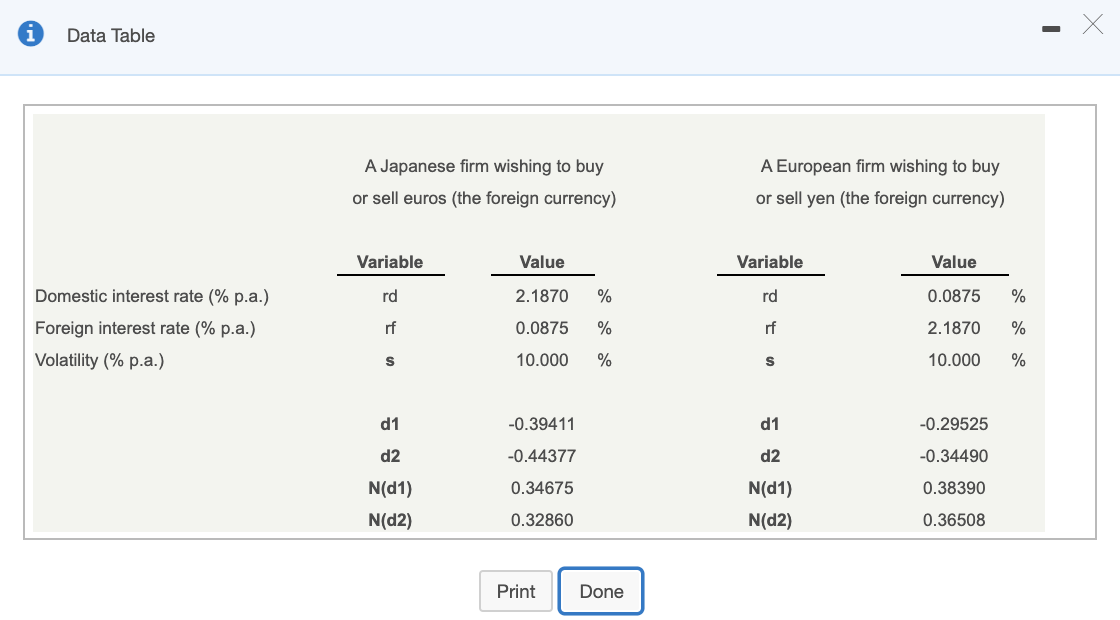The width and height of the screenshot is (1120, 620).
Task: Click the Value column header for European firm
Action: tap(953, 262)
